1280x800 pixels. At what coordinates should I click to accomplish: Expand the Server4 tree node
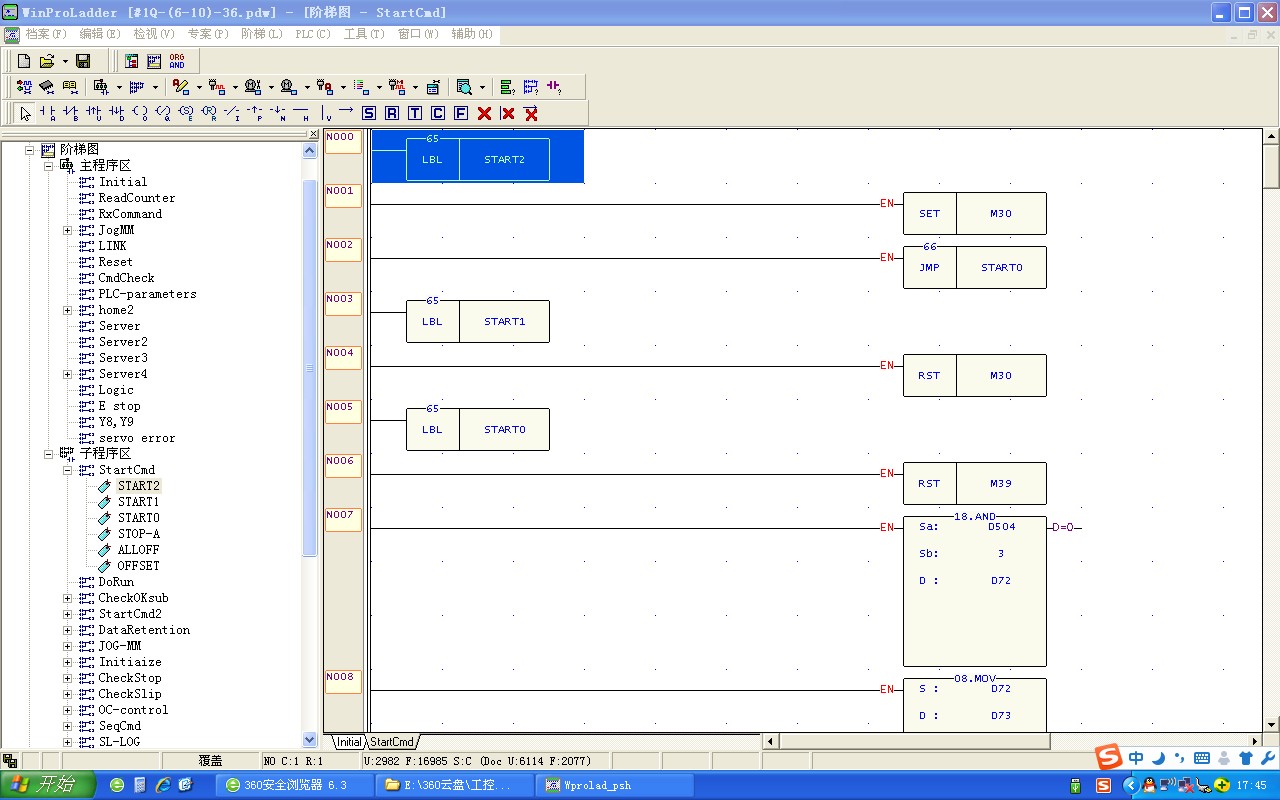tap(68, 374)
